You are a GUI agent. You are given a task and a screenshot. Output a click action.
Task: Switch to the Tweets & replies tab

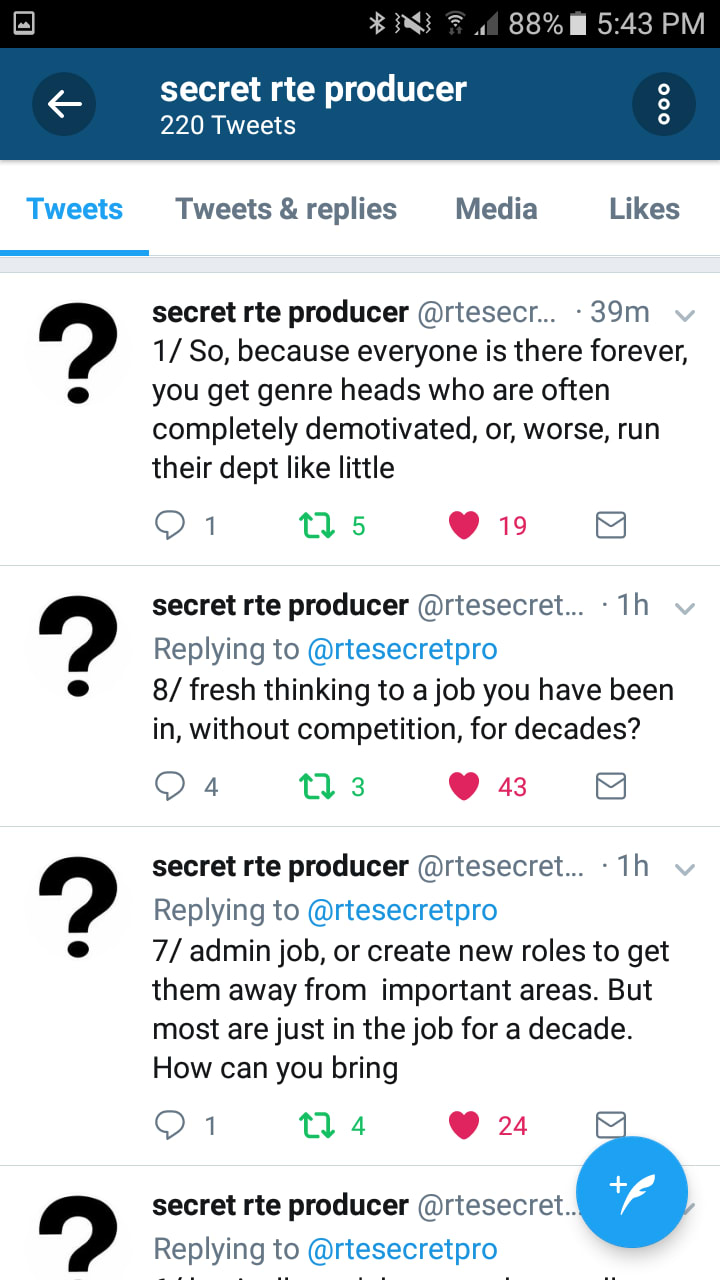tap(286, 209)
